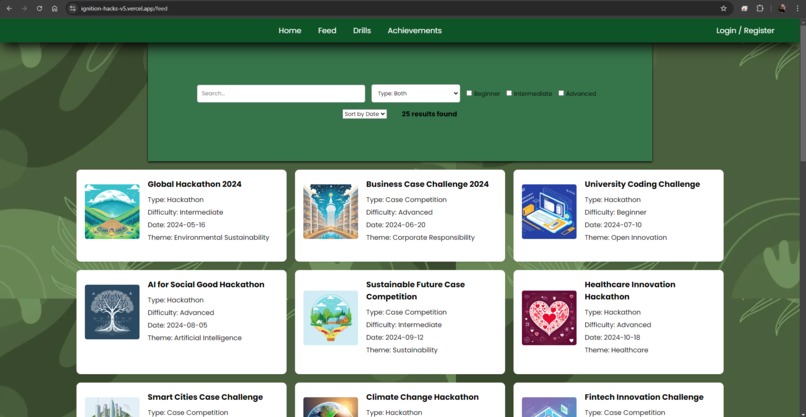806x417 pixels.
Task: Open Sustainable Future Case Competition title
Action: [415, 291]
